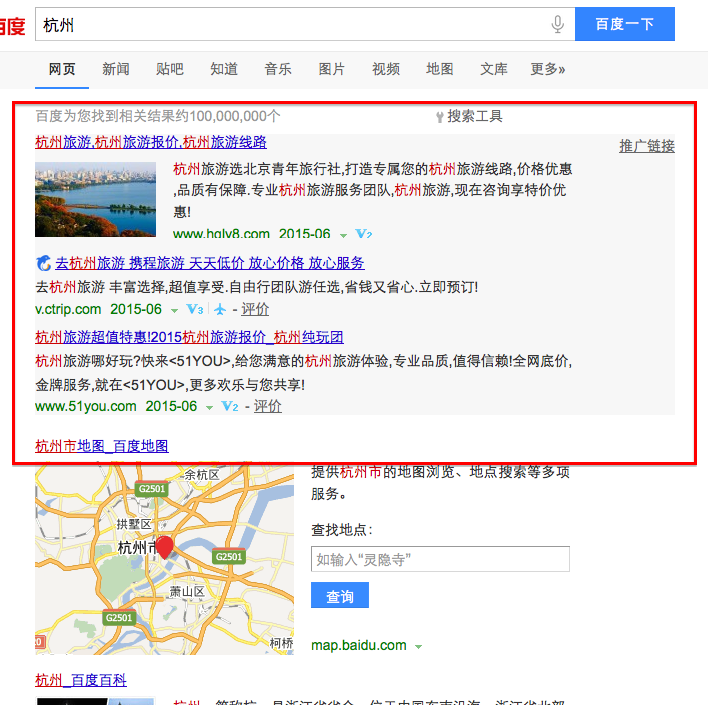Expand dropdown arrow beside www.hqlv8.com
The image size is (708, 705).
click(343, 236)
